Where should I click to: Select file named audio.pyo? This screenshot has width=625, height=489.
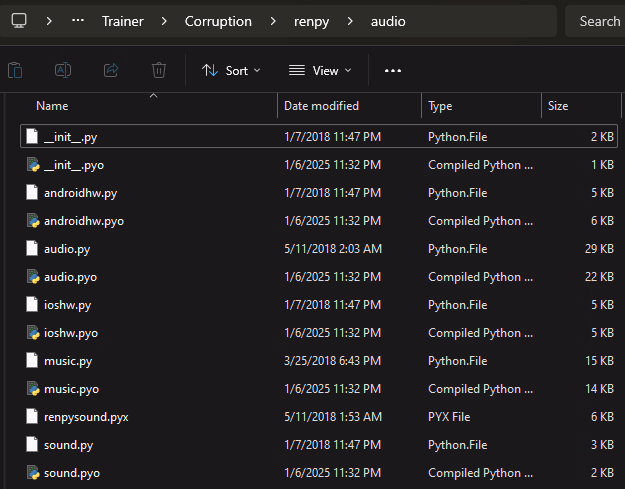click(x=70, y=277)
